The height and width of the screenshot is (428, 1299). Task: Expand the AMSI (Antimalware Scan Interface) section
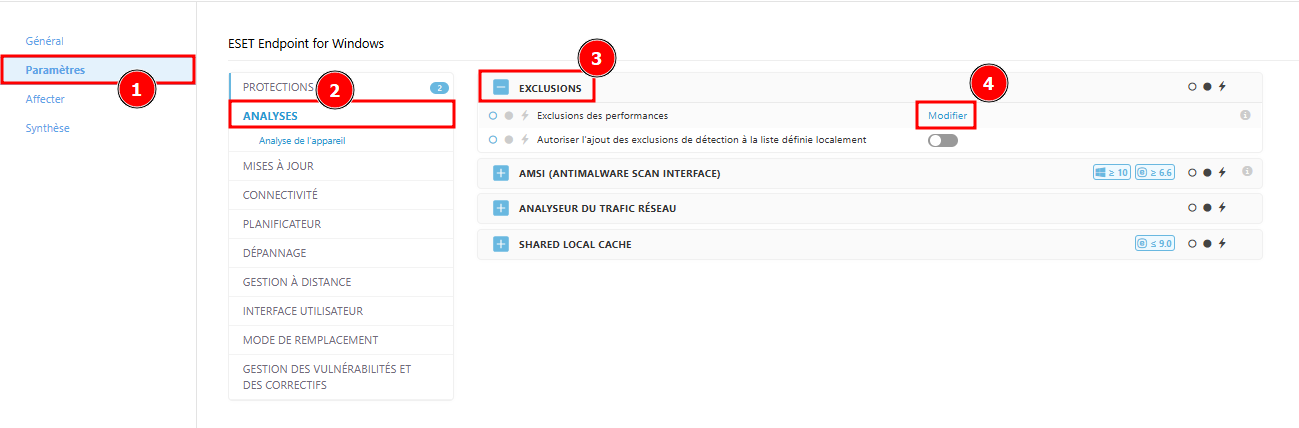[x=502, y=173]
